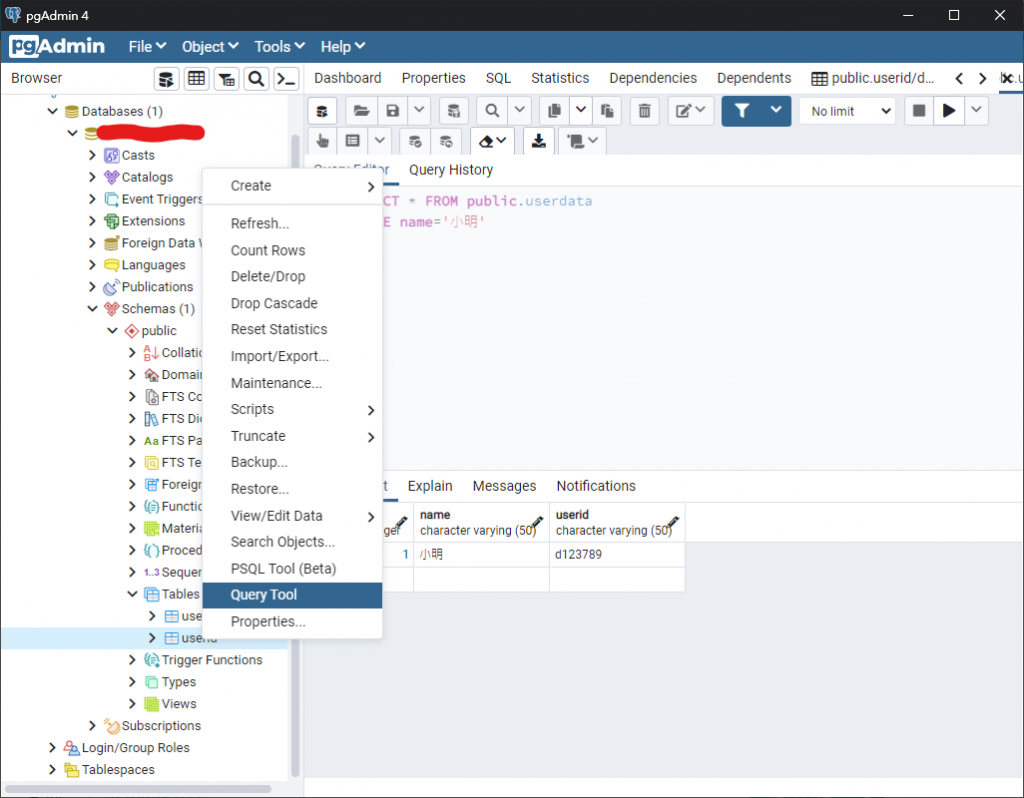Click the hand pointer icon in second toolbar row

tap(323, 141)
